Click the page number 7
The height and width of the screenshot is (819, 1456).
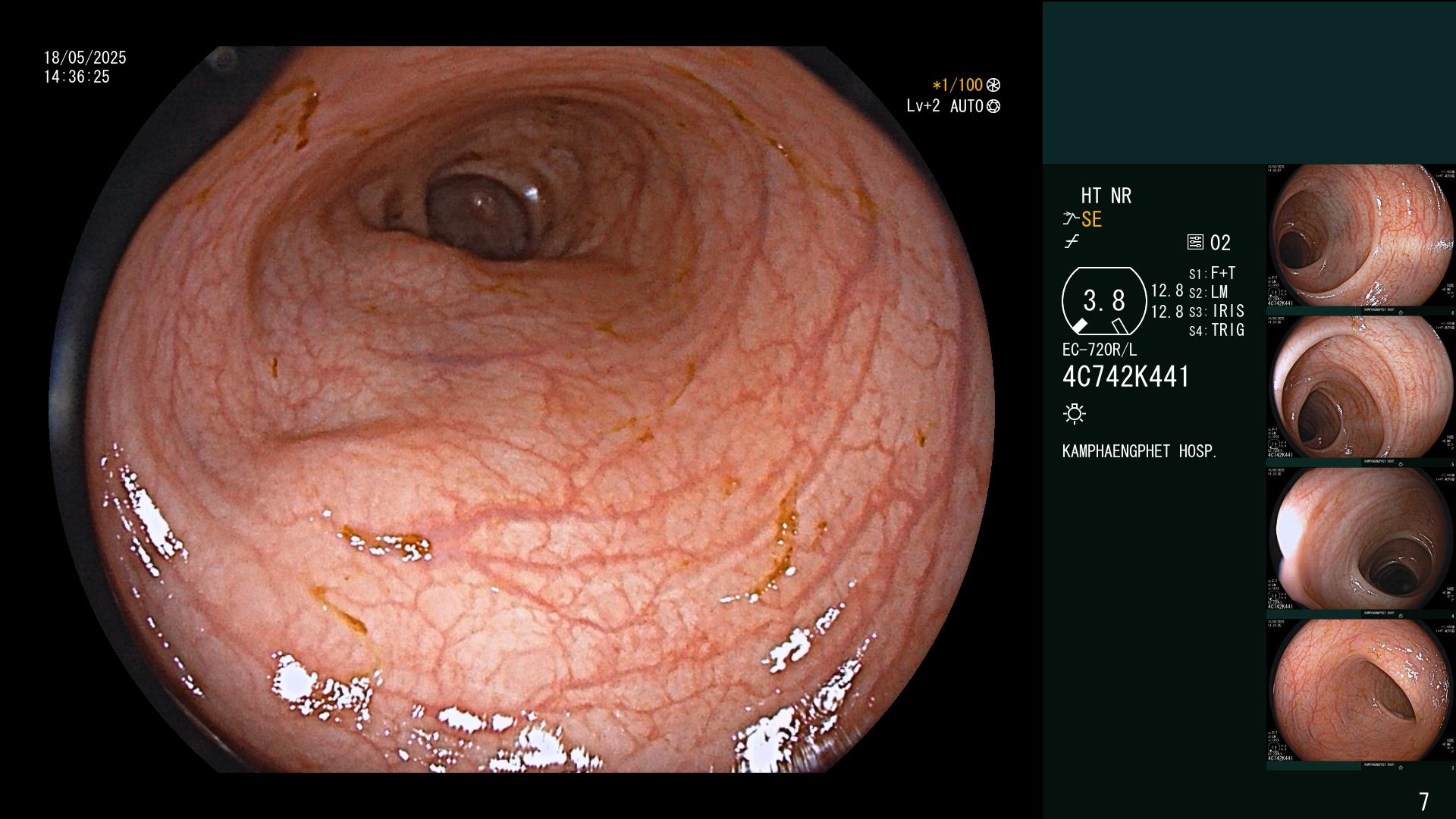[x=1424, y=802]
